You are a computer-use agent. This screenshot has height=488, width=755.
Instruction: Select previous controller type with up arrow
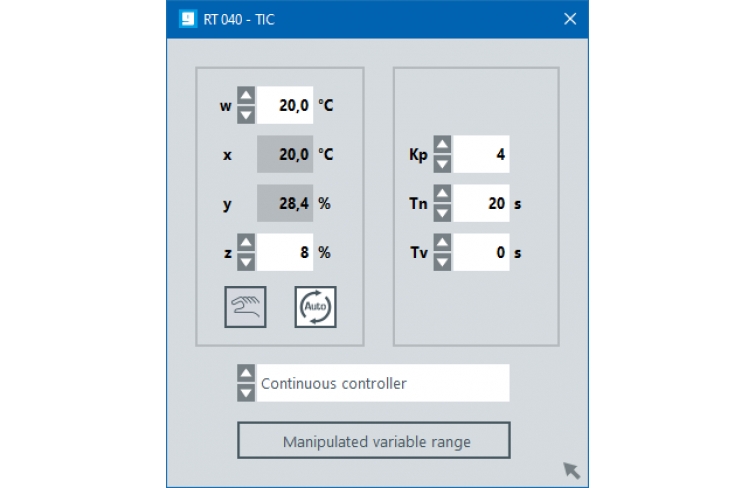click(x=246, y=373)
